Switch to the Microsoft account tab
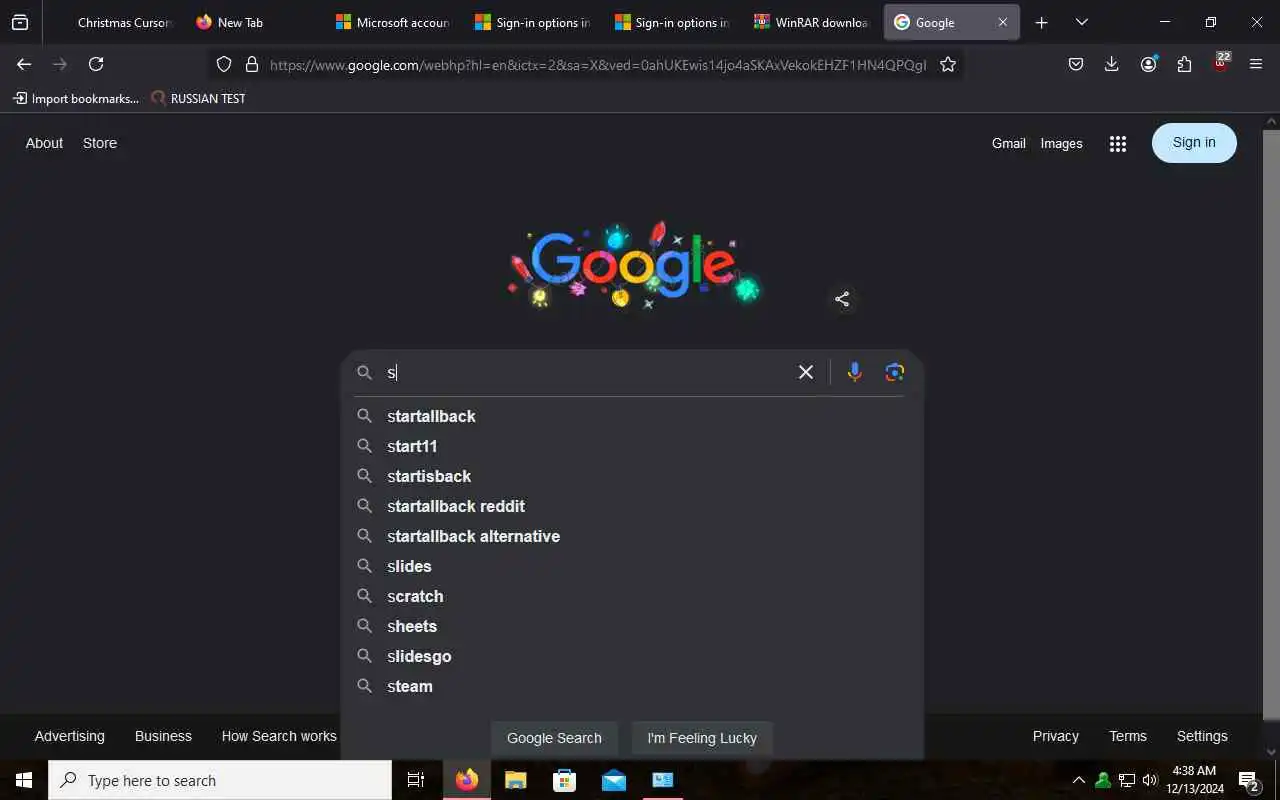Screen dimensions: 1280x800 point(393,22)
